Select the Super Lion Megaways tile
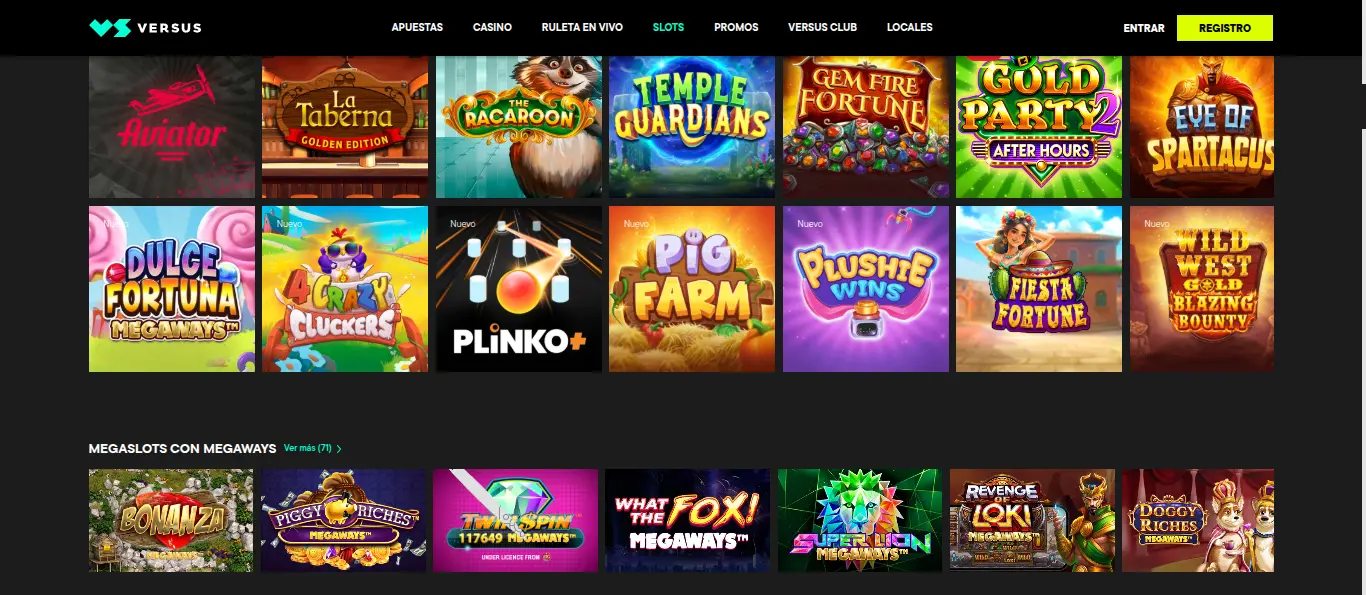 (x=860, y=520)
